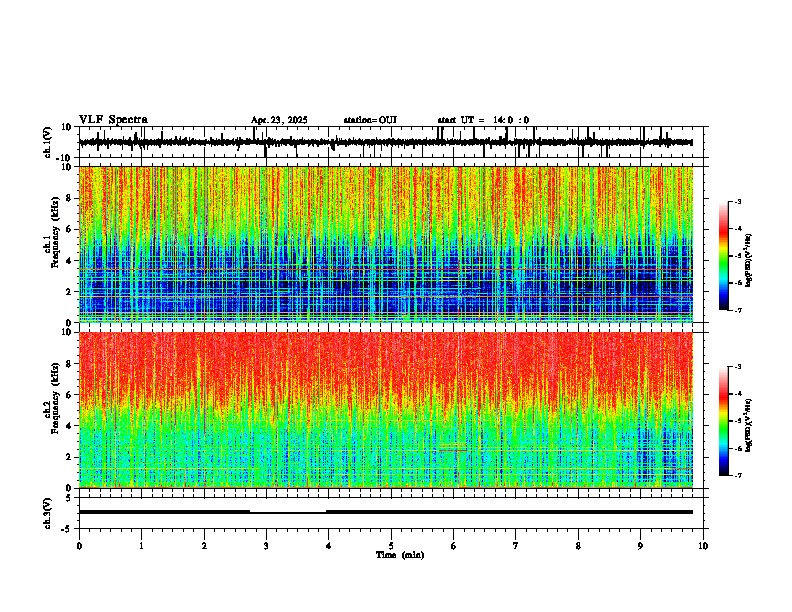Click the time axis tick label '7'
Image resolution: width=792 pixels, height=612 pixels.
pos(516,546)
